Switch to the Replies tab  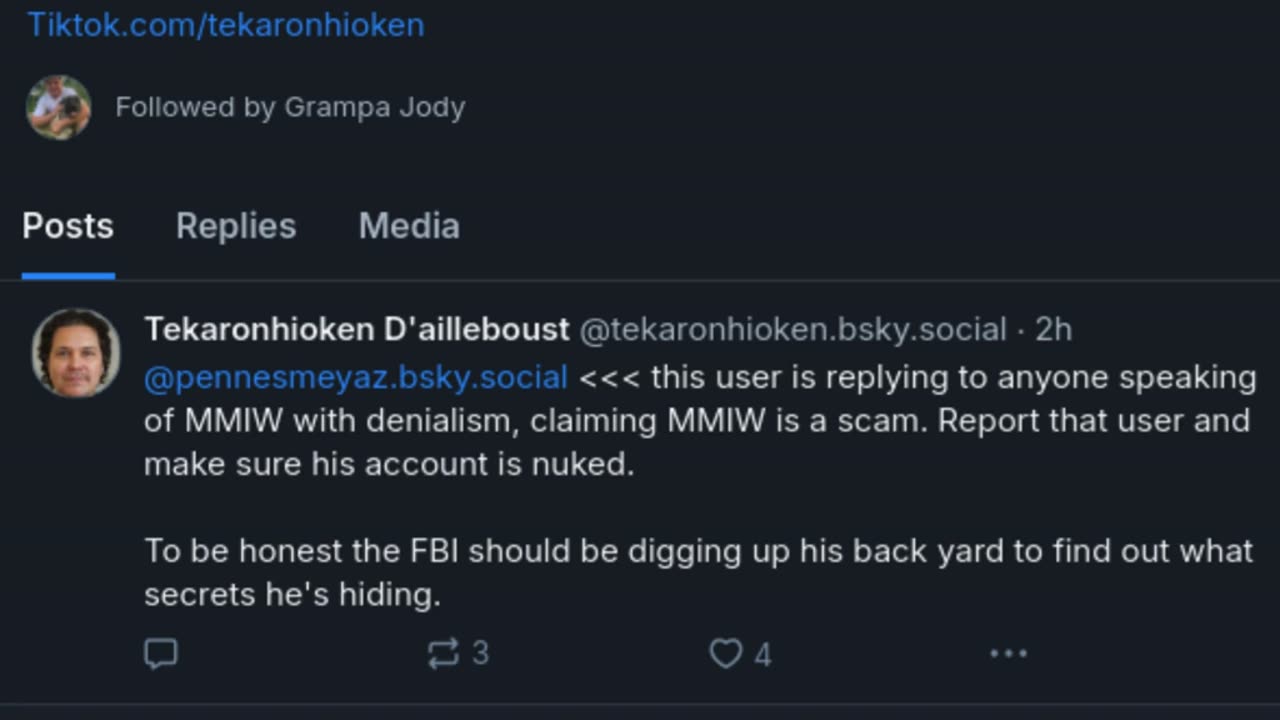point(236,226)
